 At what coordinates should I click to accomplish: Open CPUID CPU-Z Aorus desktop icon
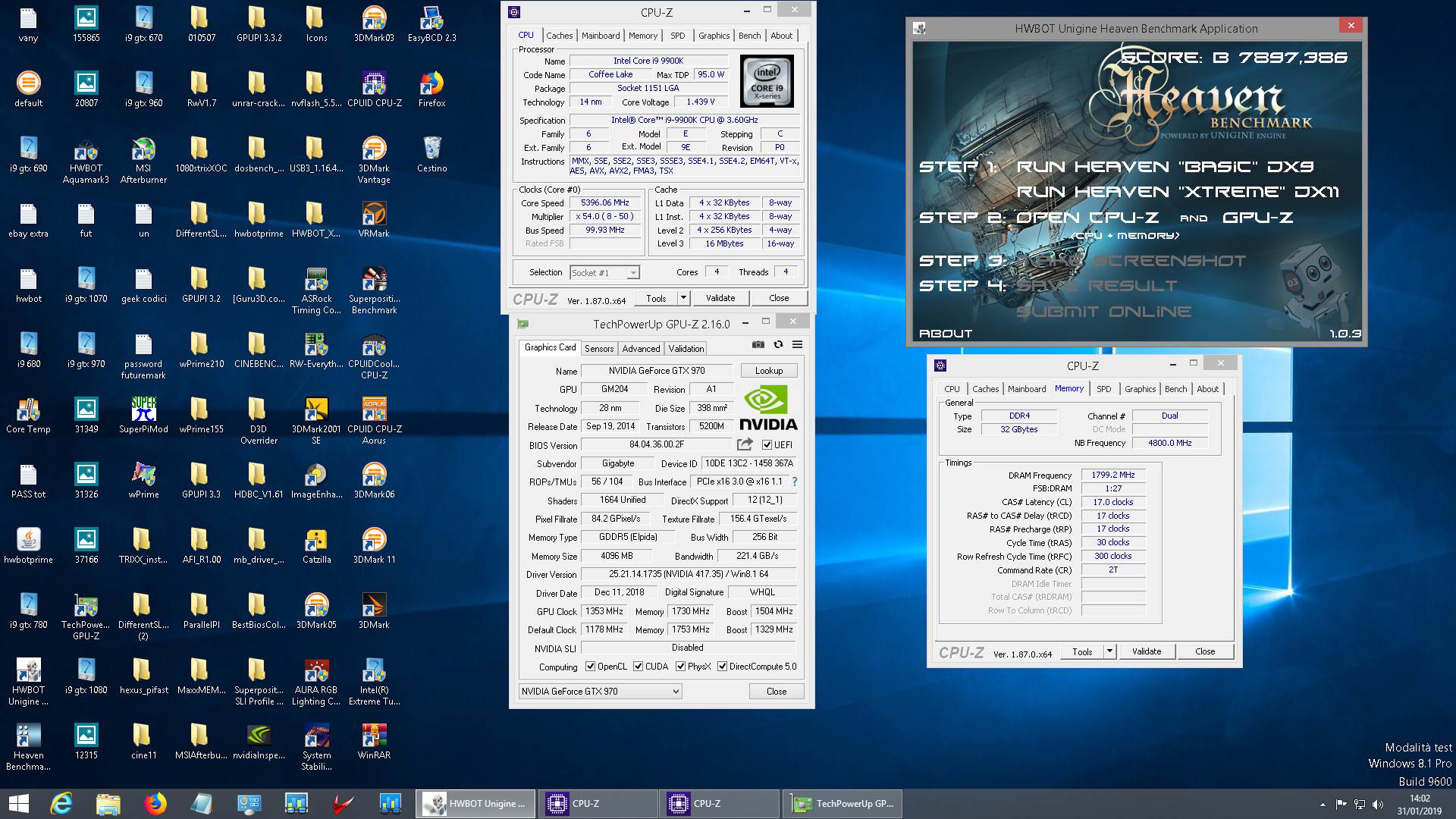click(x=374, y=421)
